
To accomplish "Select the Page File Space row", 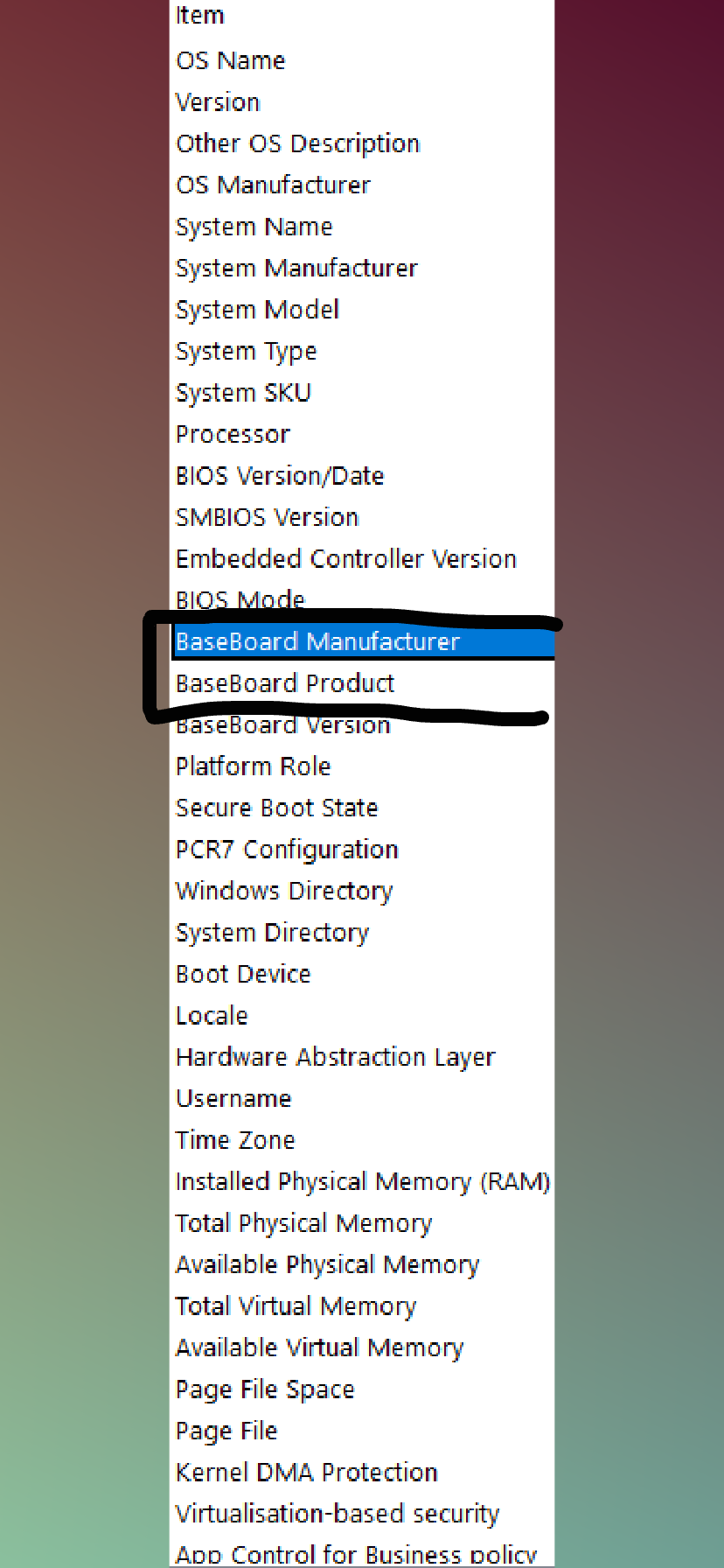I will (x=361, y=1389).
